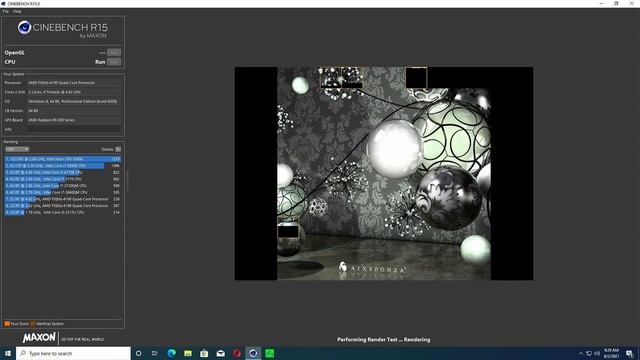Select the Core i7-3770 ranking row
This screenshot has height=360, width=640.
pyautogui.click(x=62, y=179)
